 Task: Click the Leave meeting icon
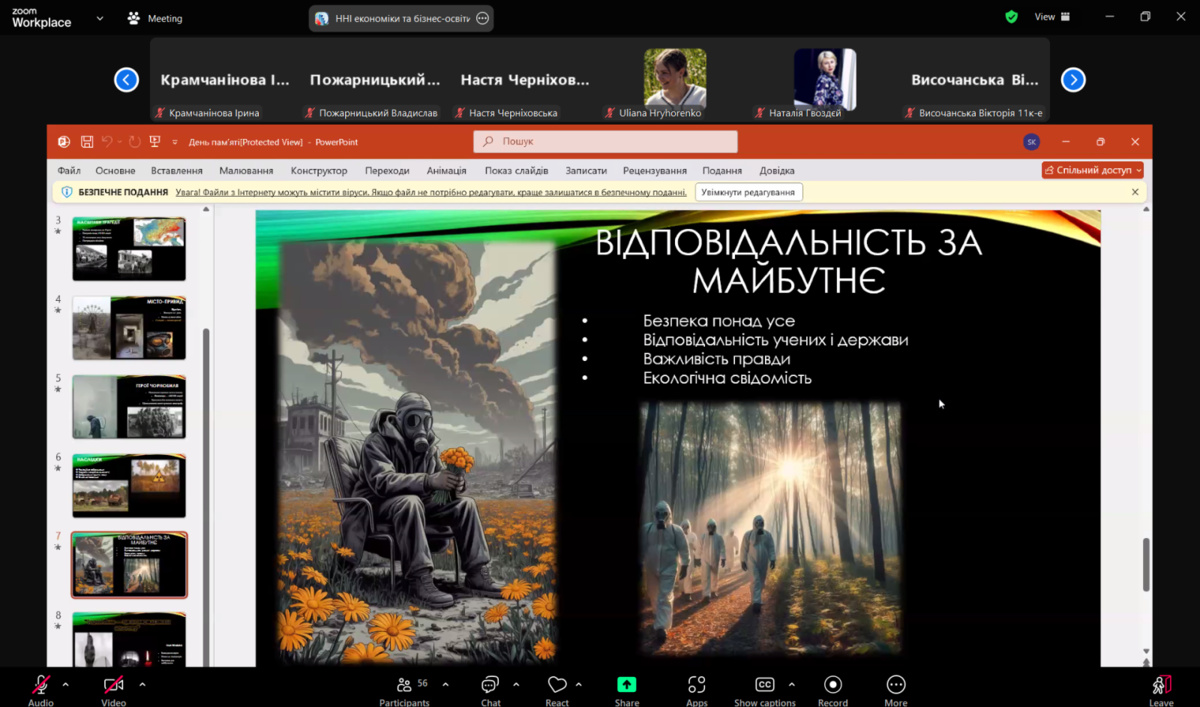[x=1160, y=685]
